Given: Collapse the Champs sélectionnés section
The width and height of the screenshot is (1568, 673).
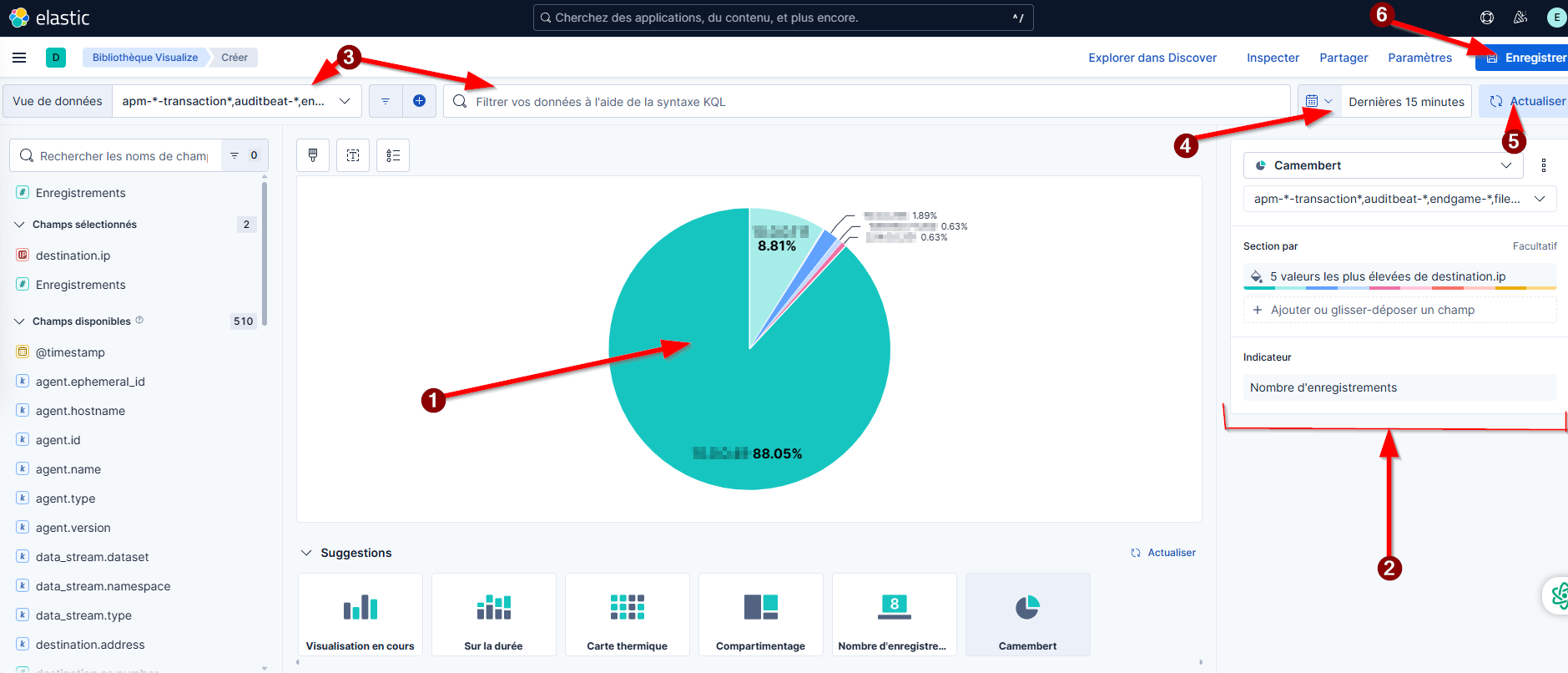Looking at the screenshot, I should pyautogui.click(x=20, y=225).
